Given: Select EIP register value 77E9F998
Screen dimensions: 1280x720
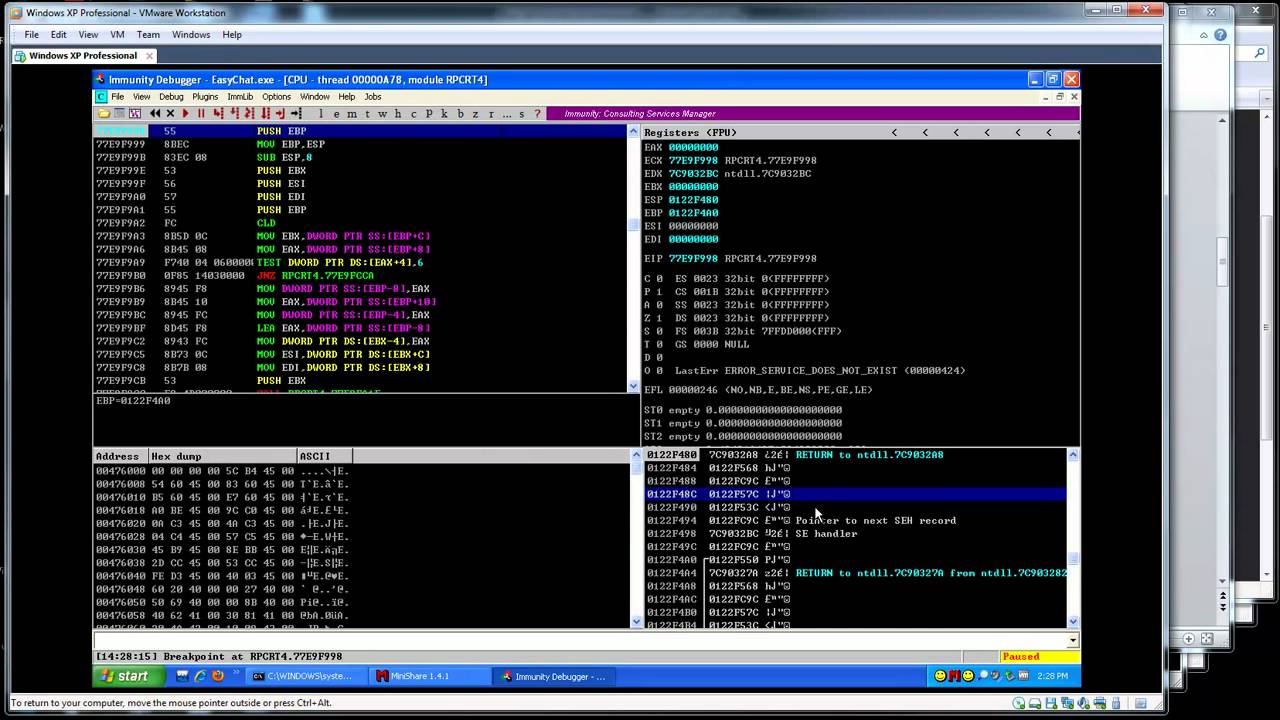Looking at the screenshot, I should [693, 259].
